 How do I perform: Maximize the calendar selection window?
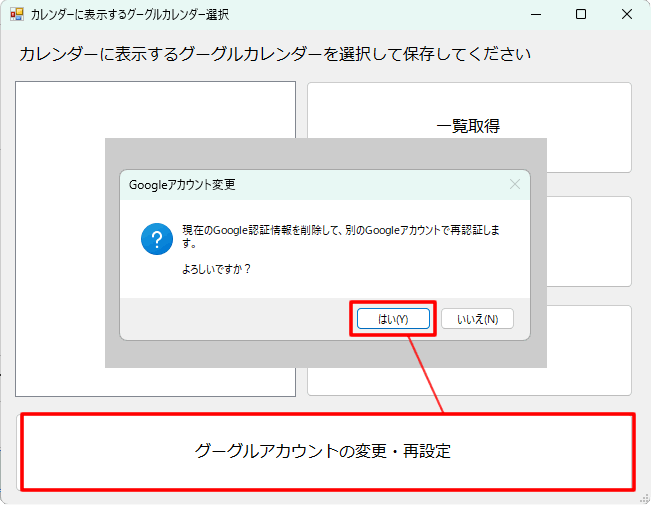coord(581,15)
